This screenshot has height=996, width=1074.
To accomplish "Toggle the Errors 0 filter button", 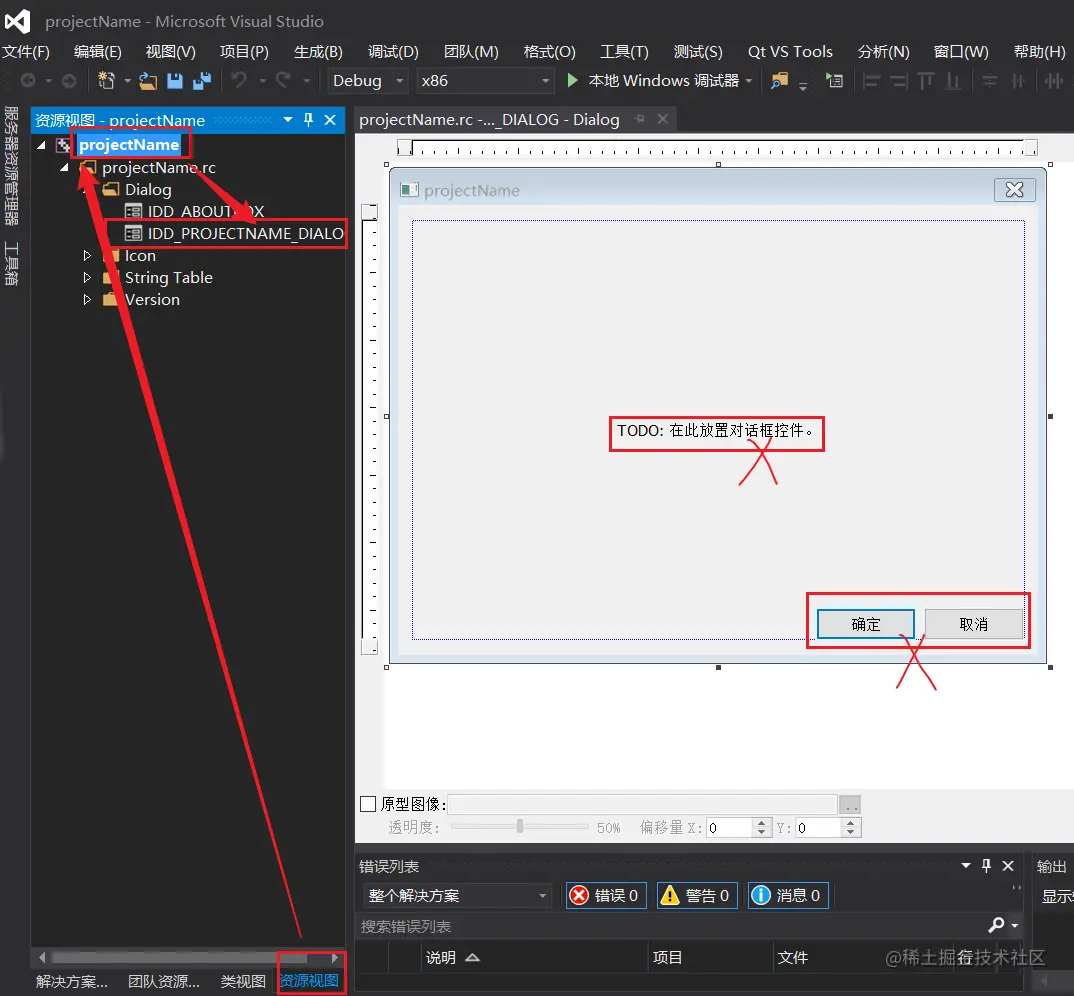I will point(607,895).
